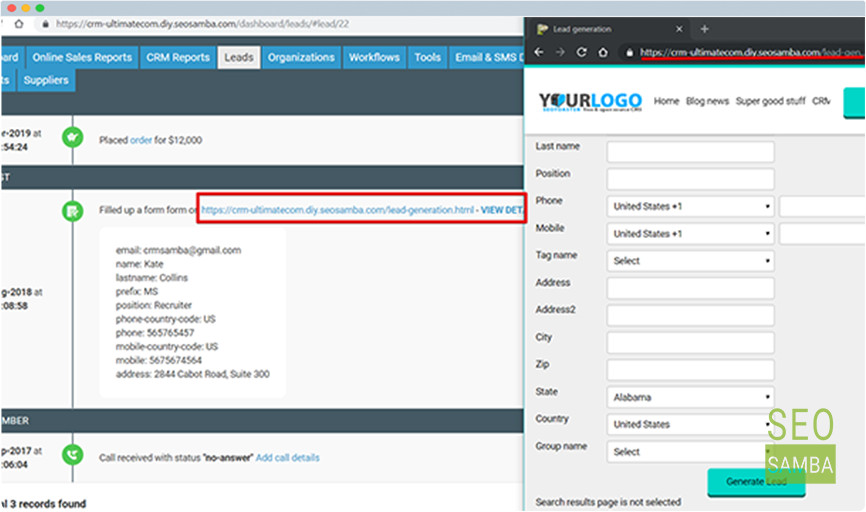This screenshot has height=512, width=866.
Task: Click the Generate Lead button
Action: pyautogui.click(x=756, y=482)
